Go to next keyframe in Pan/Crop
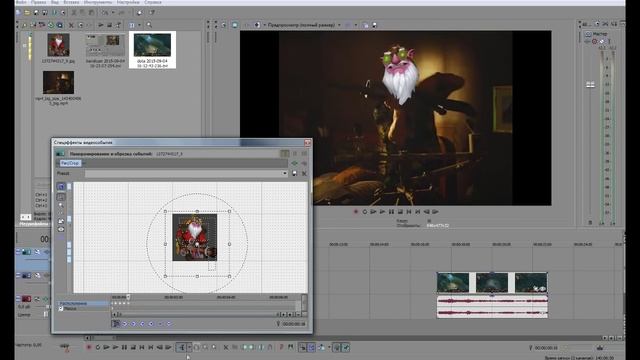Screen dimensions: 640x360 tap(142, 324)
